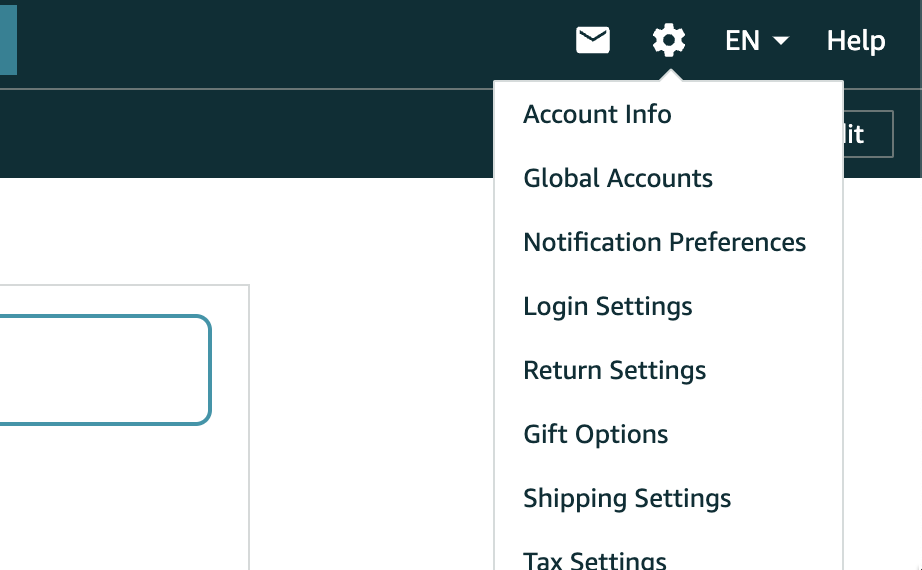Screen dimensions: 922x570
Task: Click the dark header band below navigation
Action: 250,134
